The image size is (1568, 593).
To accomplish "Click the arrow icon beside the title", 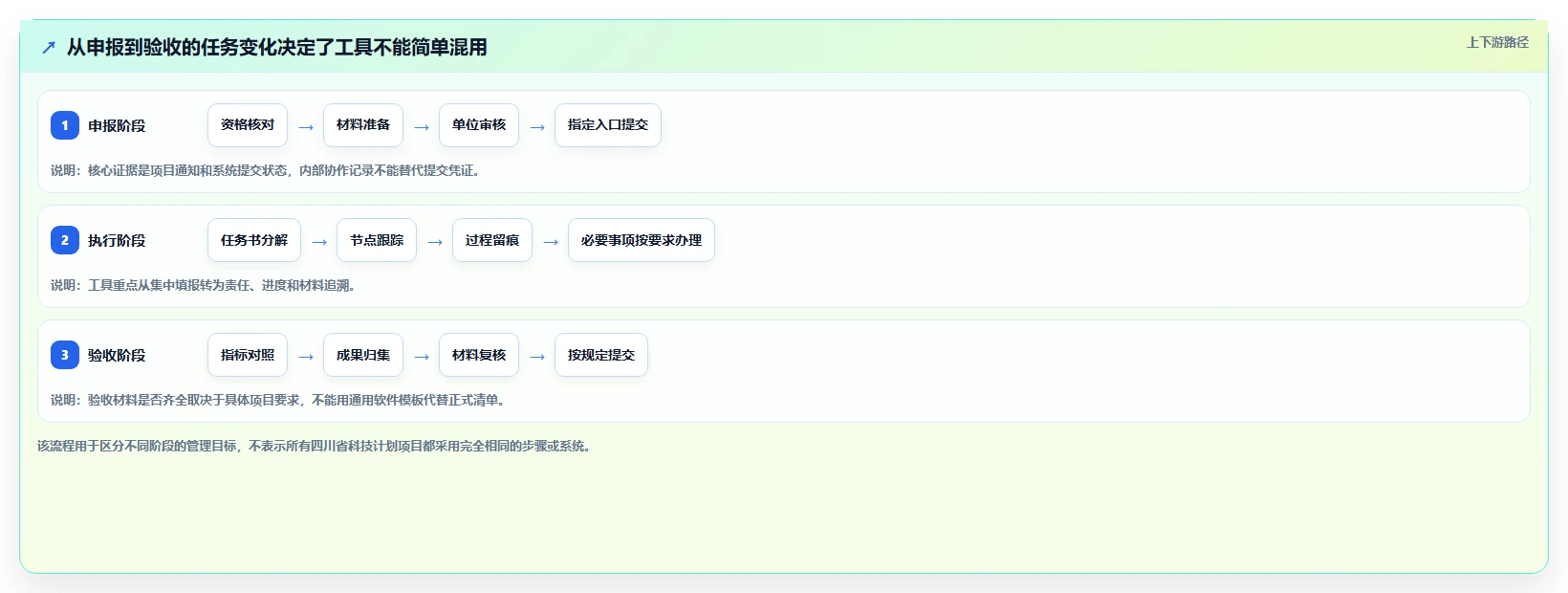I will [x=49, y=47].
